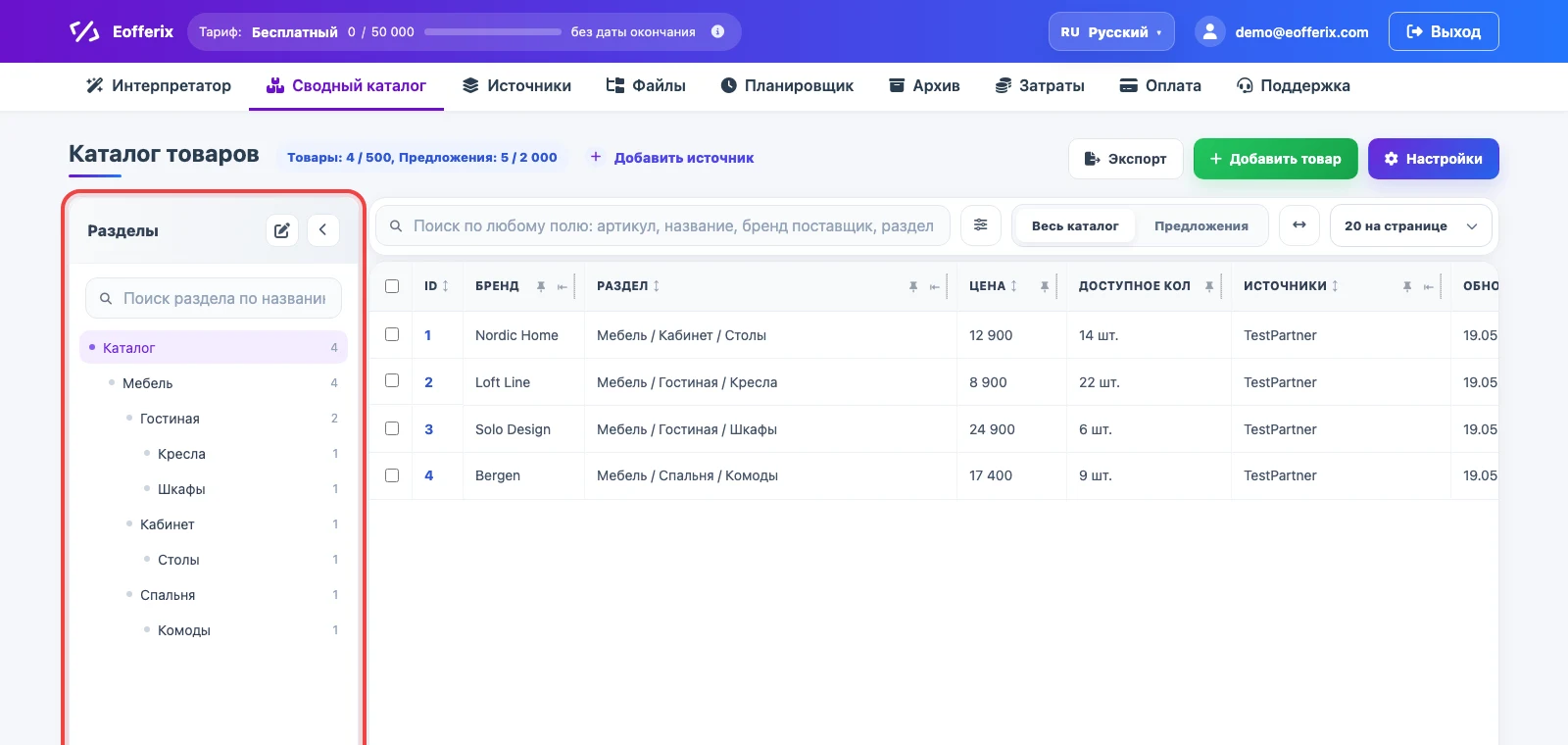Screen dimensions: 1568x745
Task: Click the expand table width arrows icon
Action: [x=1298, y=225]
